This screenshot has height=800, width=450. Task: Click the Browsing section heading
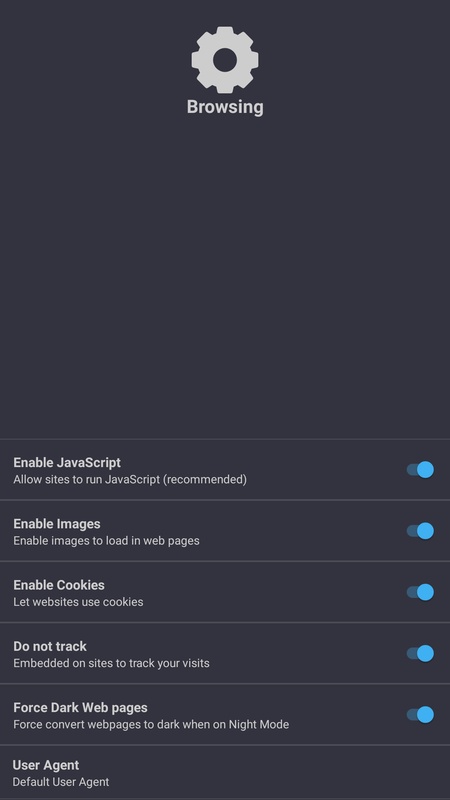(225, 107)
